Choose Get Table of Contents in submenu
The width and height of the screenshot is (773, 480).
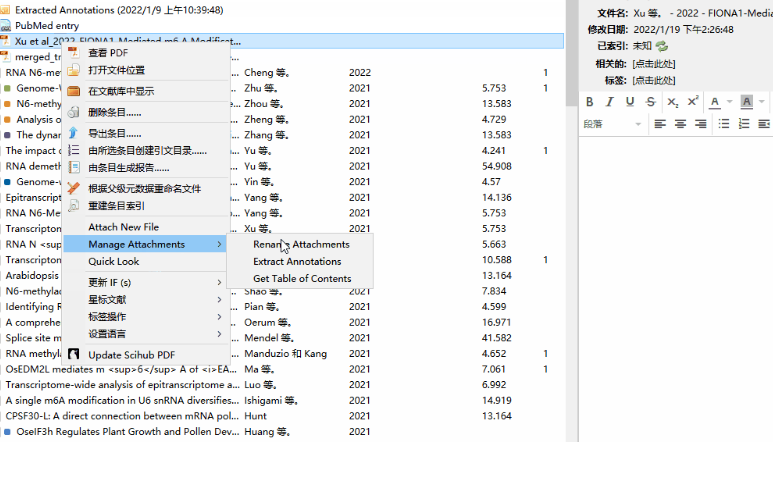coord(301,278)
